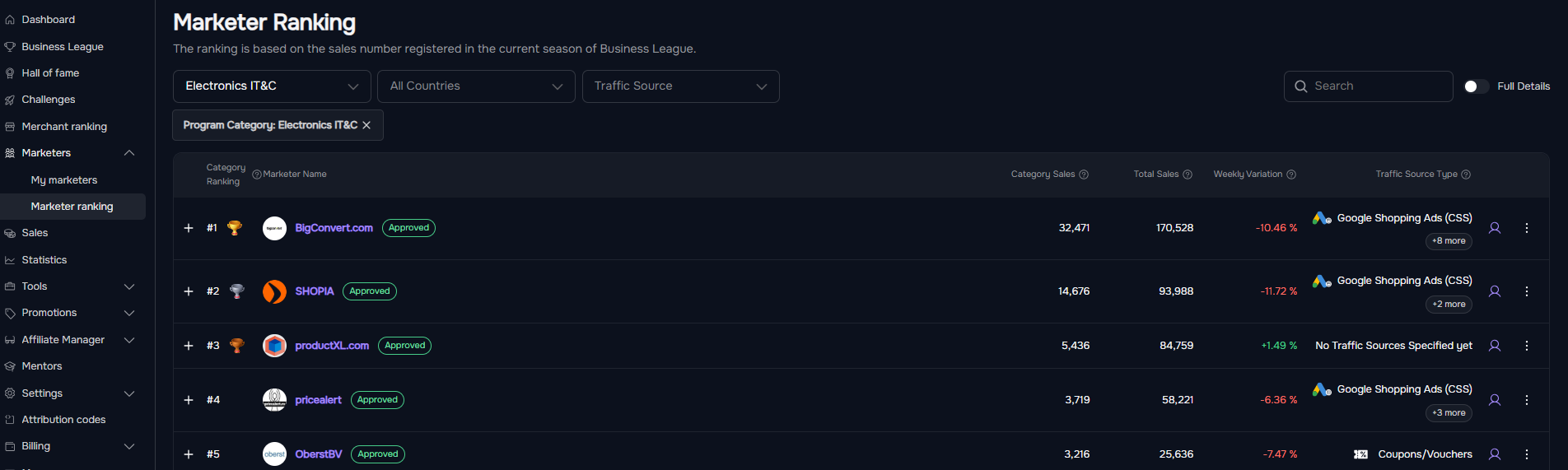Click the Weekly Variation info icon

point(1291,175)
